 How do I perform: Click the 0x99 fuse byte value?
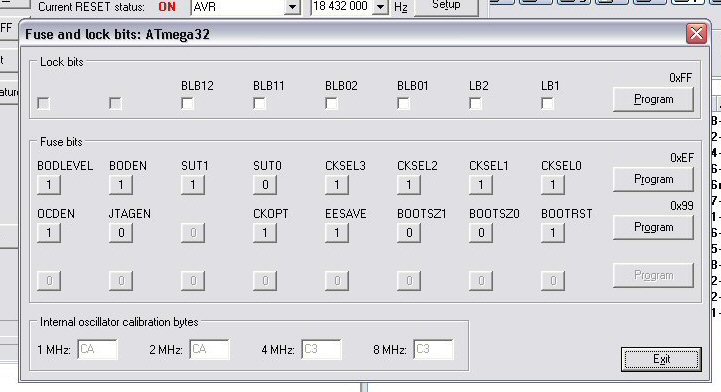681,205
